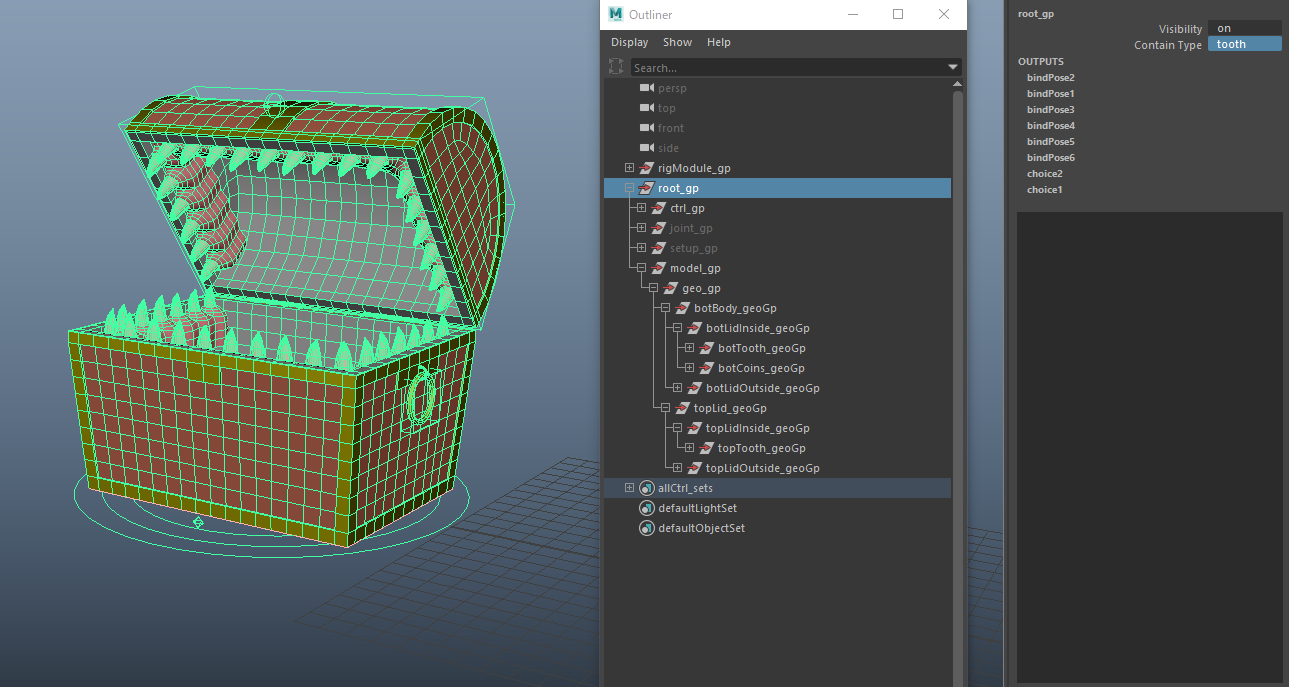Click the defaultLightSet set icon
Image resolution: width=1289 pixels, height=687 pixels.
tap(646, 508)
